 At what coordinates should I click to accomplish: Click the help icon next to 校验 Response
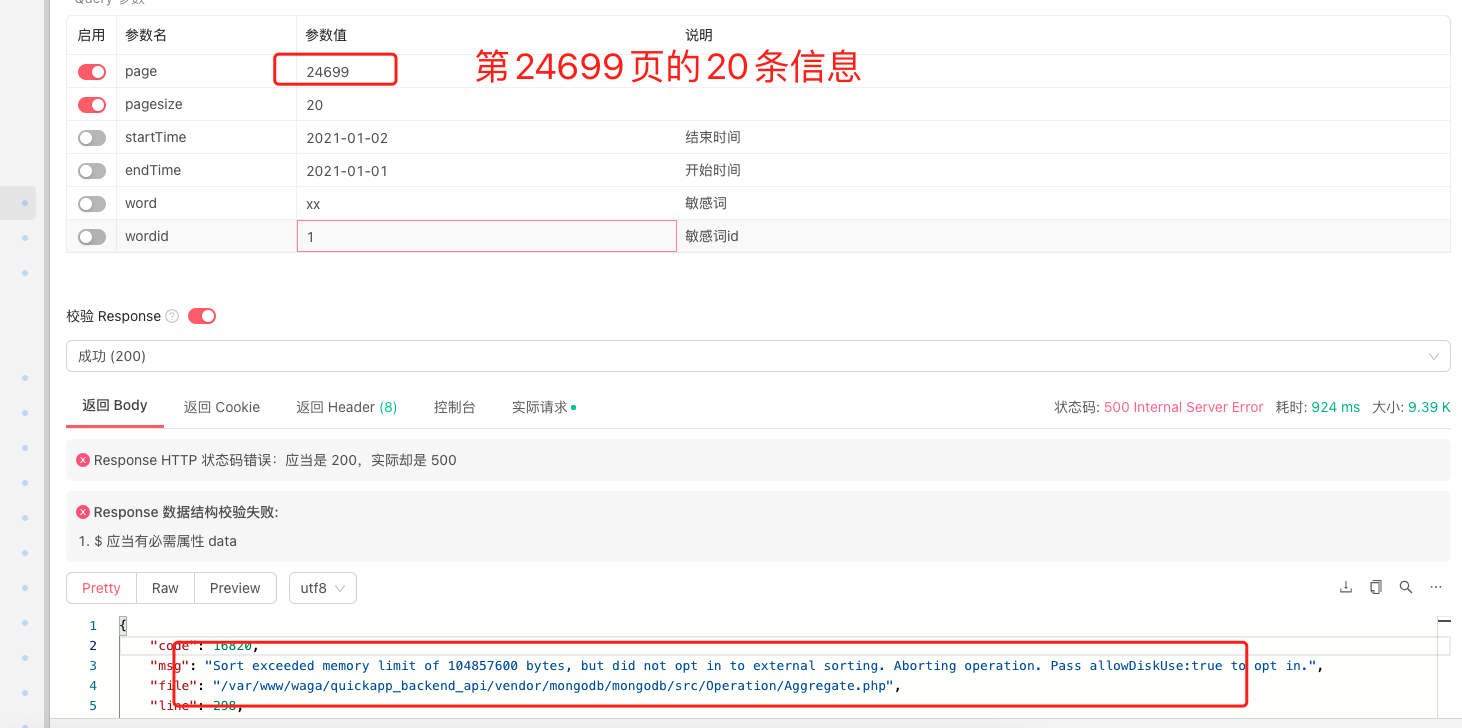(x=172, y=316)
